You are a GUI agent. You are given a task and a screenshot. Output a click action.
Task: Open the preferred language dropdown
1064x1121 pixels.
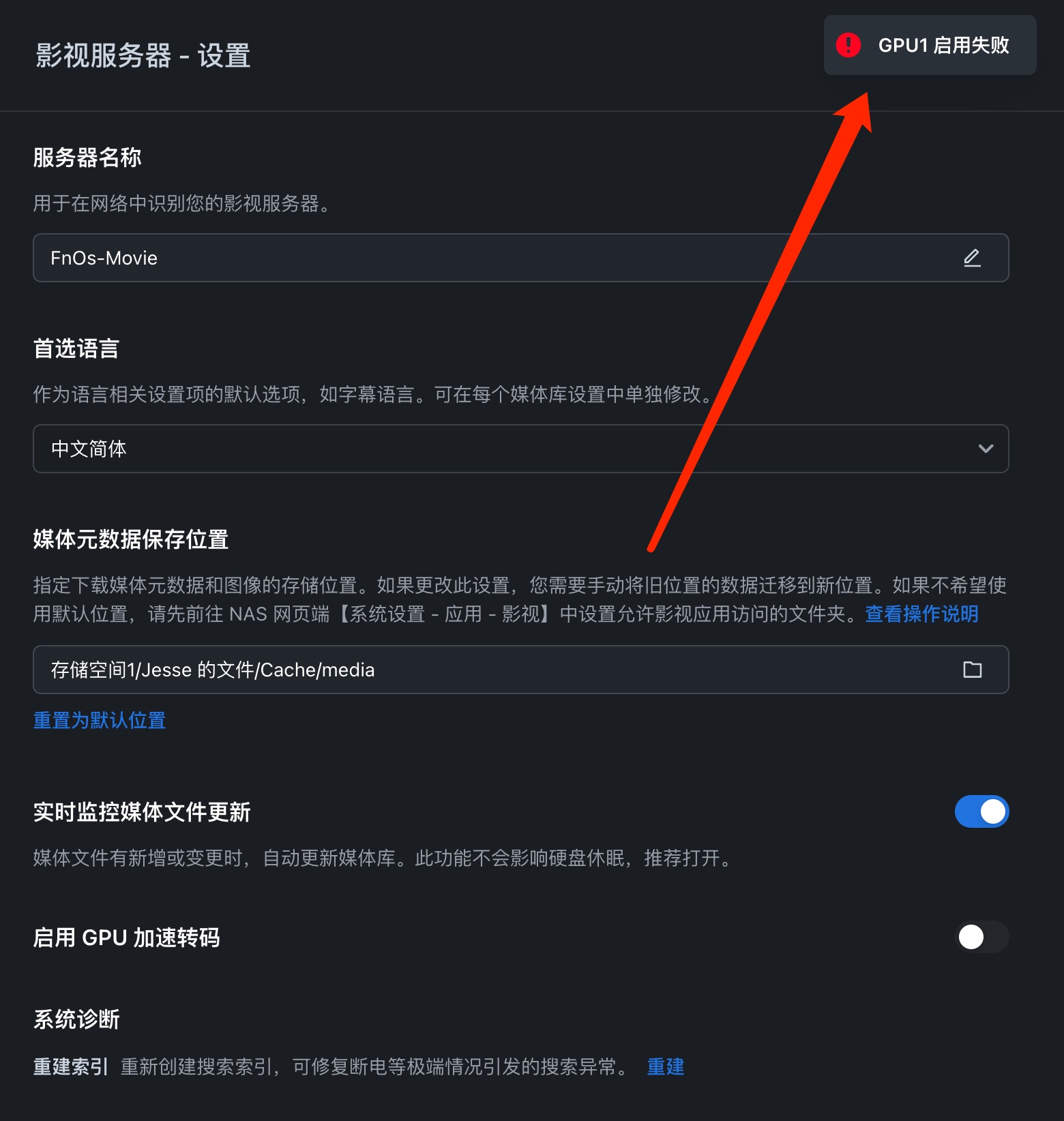tap(521, 449)
